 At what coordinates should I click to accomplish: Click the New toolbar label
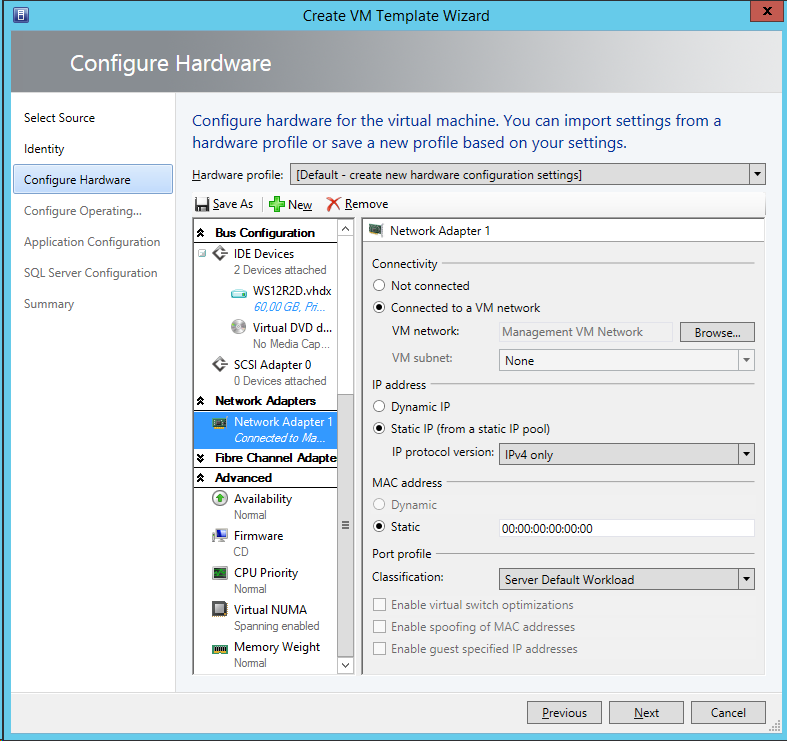300,204
